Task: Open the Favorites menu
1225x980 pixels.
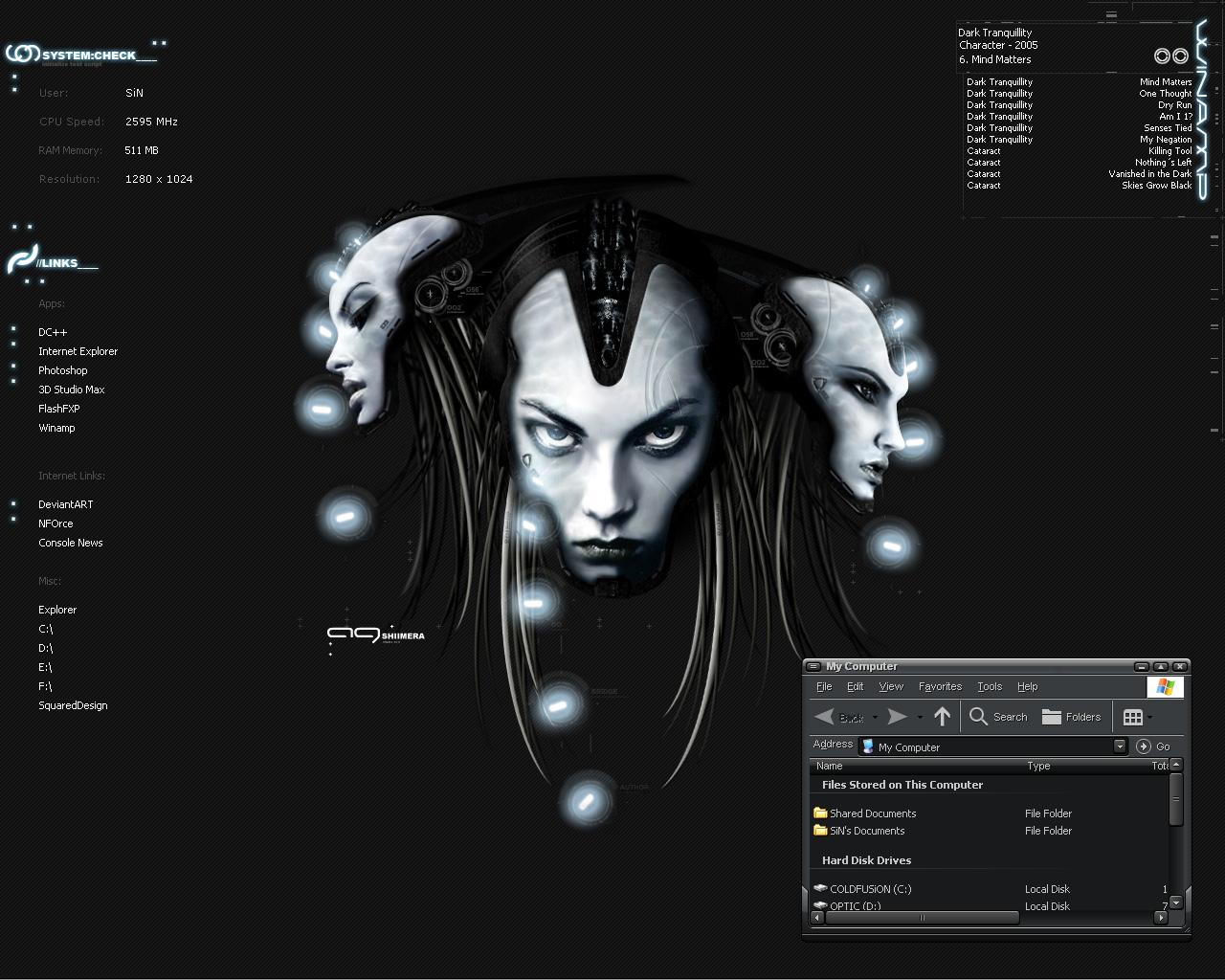Action: coord(940,686)
